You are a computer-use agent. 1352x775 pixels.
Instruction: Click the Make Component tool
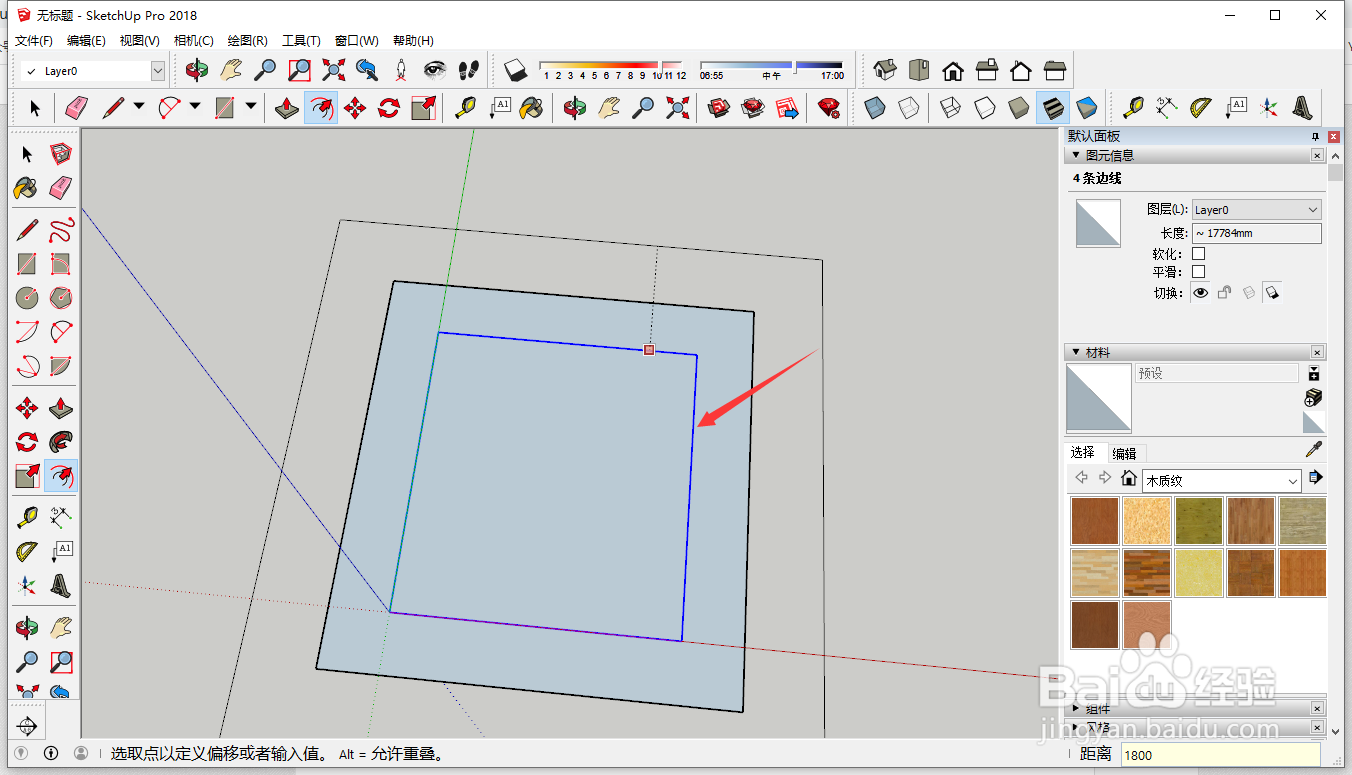point(61,154)
